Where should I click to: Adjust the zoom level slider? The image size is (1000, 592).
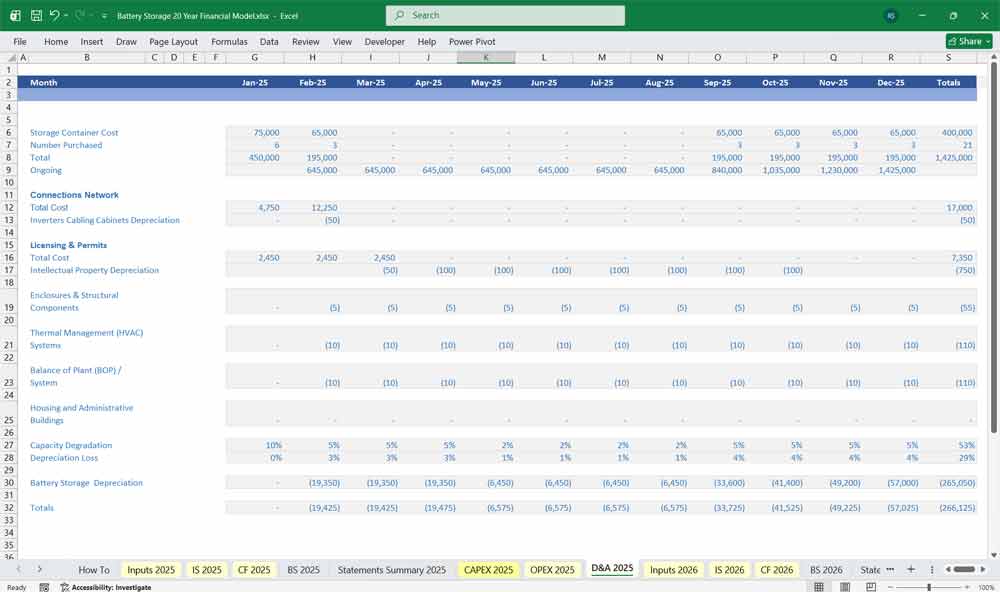[929, 586]
